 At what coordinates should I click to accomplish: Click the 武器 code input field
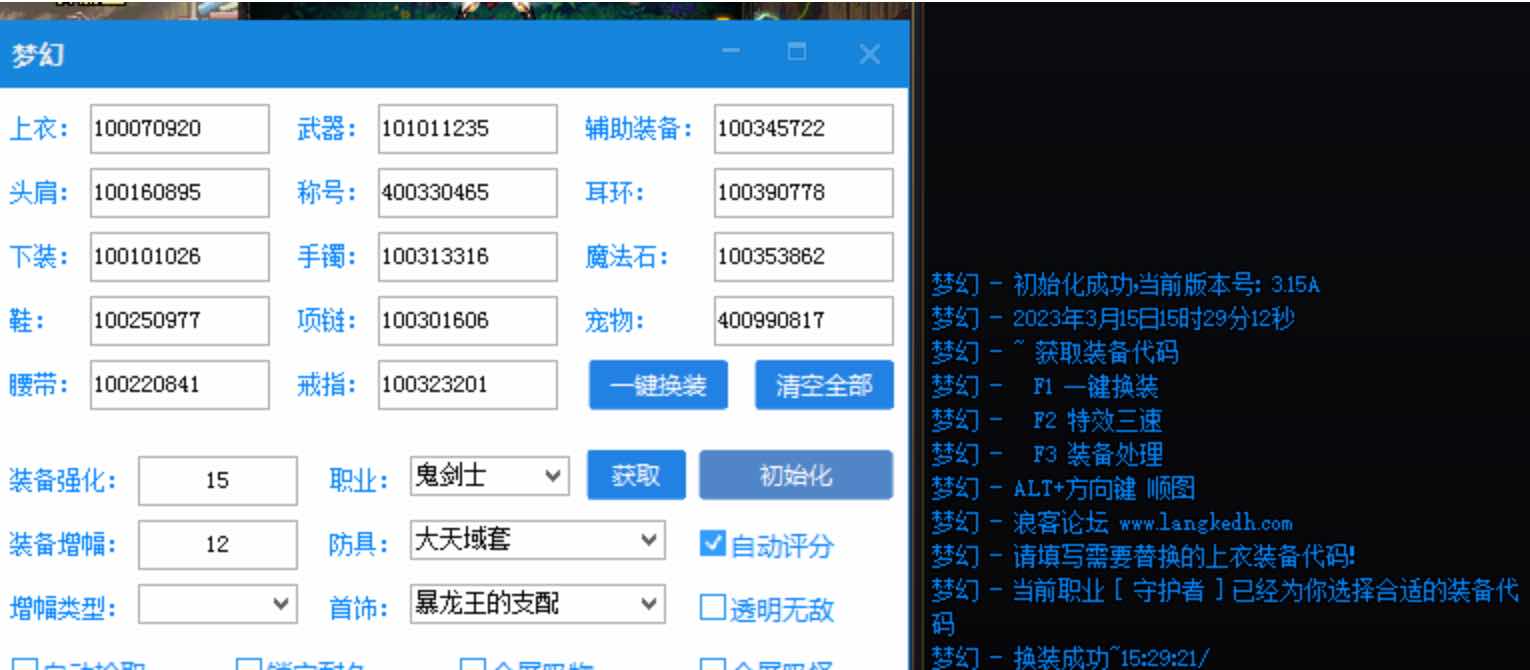467,129
